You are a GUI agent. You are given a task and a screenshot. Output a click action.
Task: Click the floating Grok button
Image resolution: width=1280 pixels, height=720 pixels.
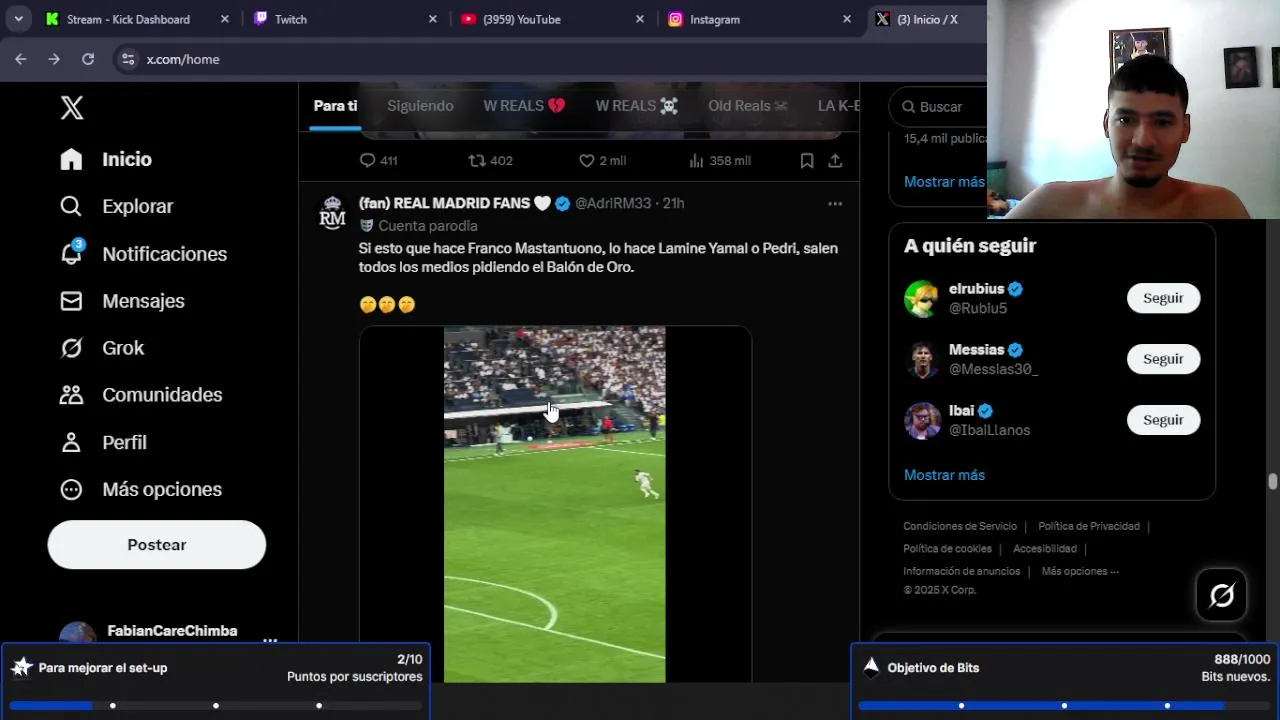pyautogui.click(x=1222, y=595)
